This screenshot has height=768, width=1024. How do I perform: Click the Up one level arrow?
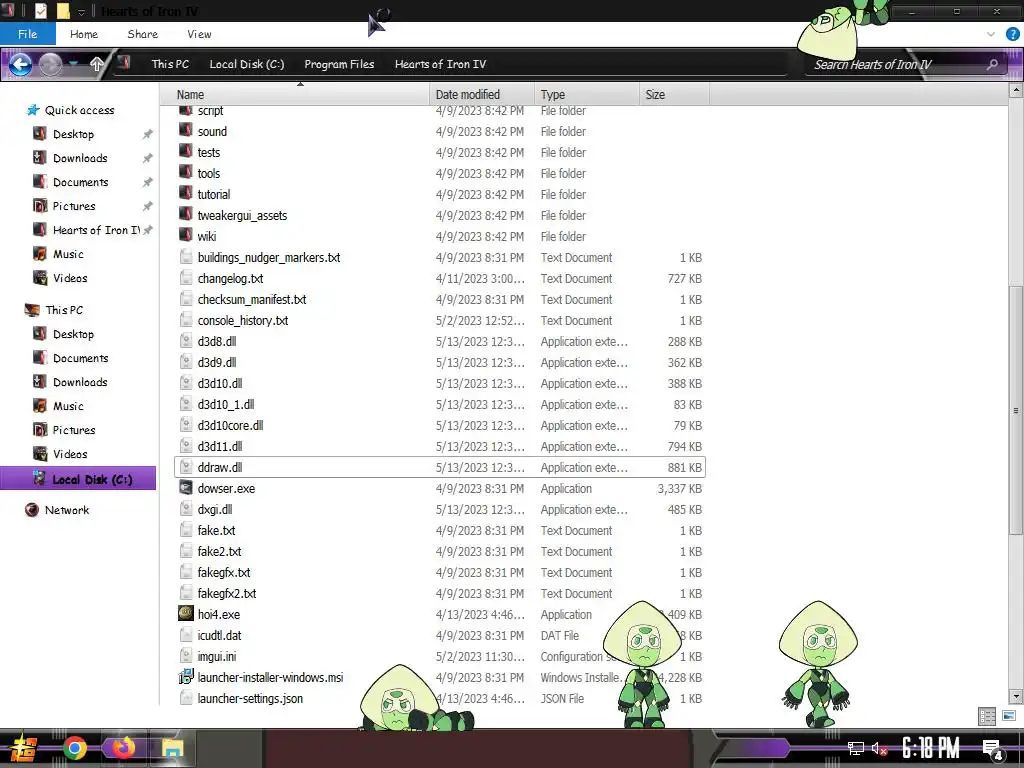(x=97, y=64)
